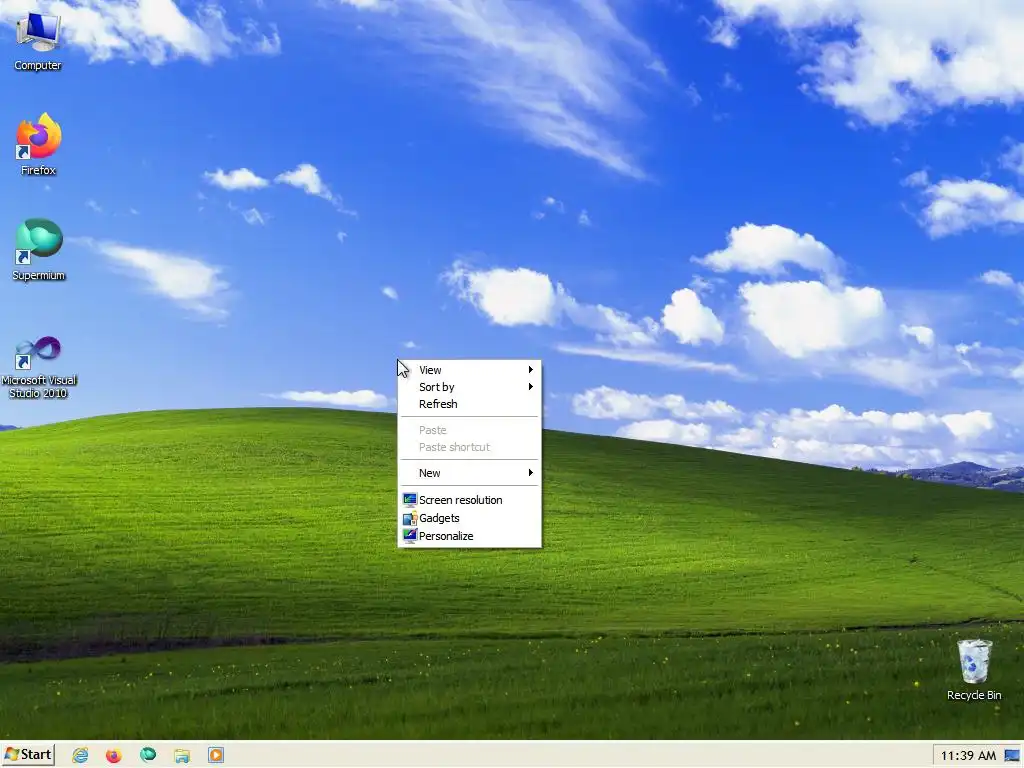Image resolution: width=1024 pixels, height=768 pixels.
Task: Expand the View submenu
Action: (470, 370)
